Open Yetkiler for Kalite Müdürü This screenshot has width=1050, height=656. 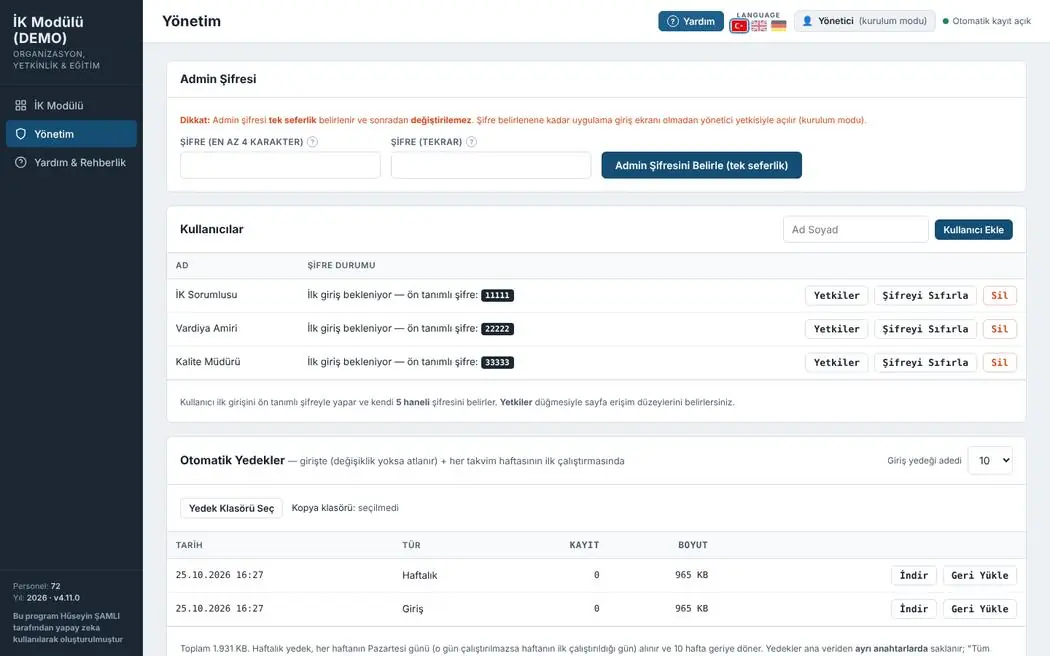click(836, 362)
